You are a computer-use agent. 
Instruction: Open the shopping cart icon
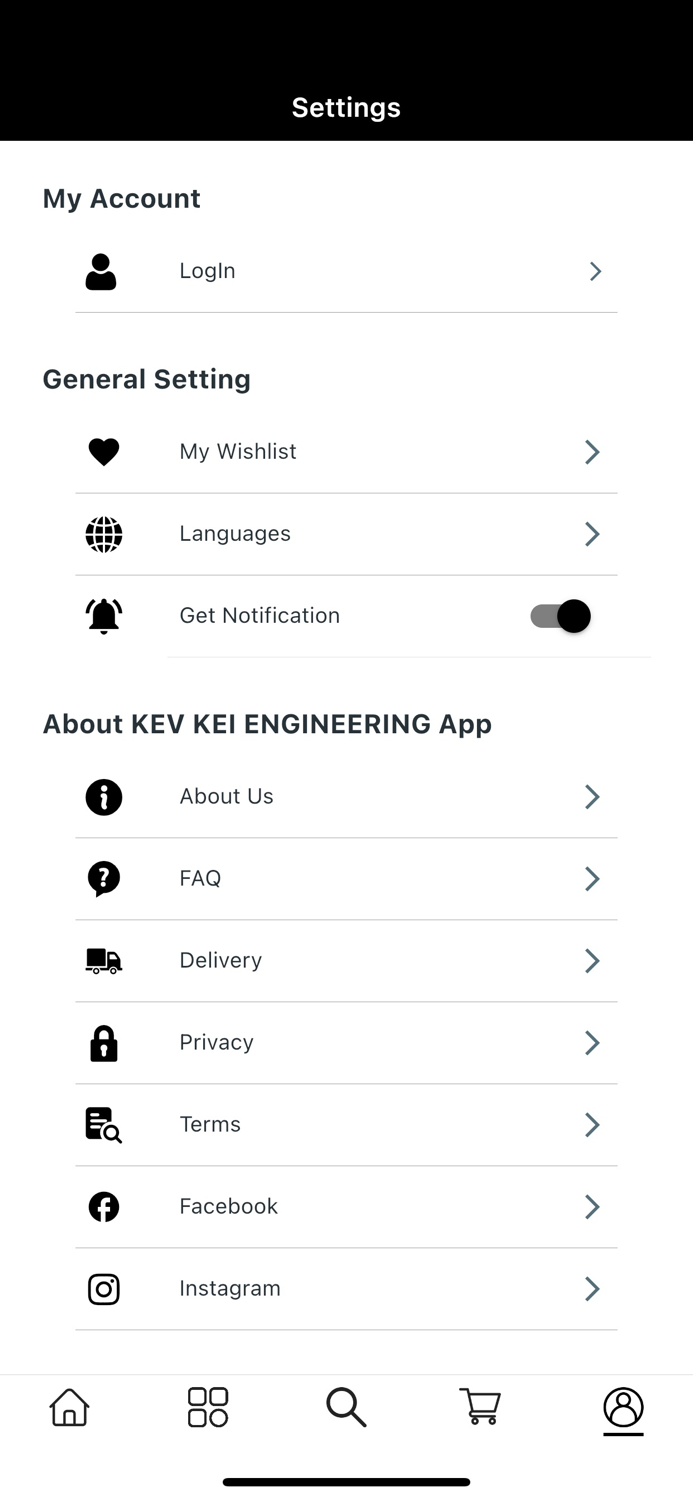(480, 1407)
